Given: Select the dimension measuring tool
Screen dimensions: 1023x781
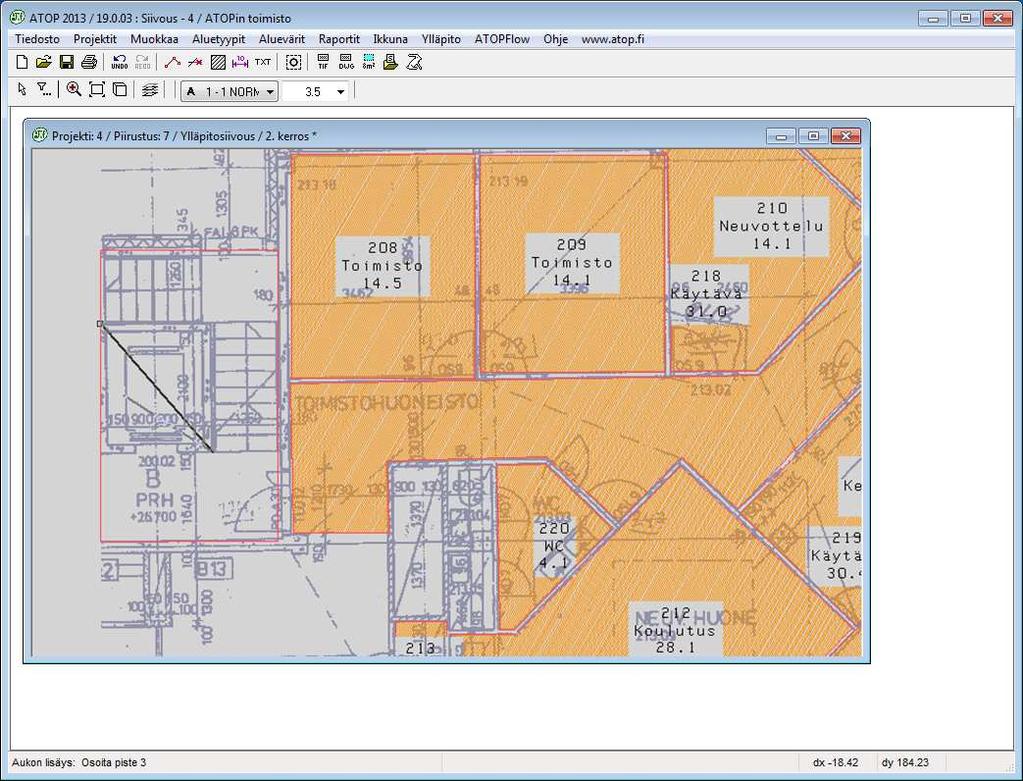Looking at the screenshot, I should [240, 62].
